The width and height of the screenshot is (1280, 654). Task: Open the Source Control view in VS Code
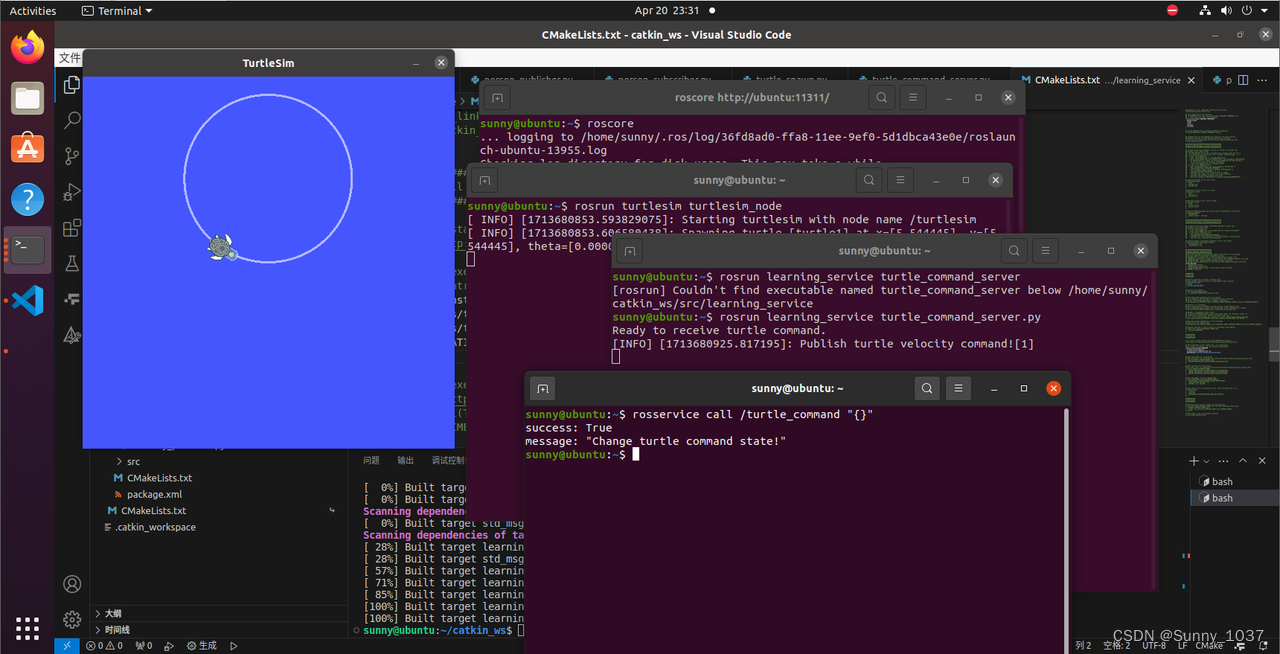(x=72, y=156)
